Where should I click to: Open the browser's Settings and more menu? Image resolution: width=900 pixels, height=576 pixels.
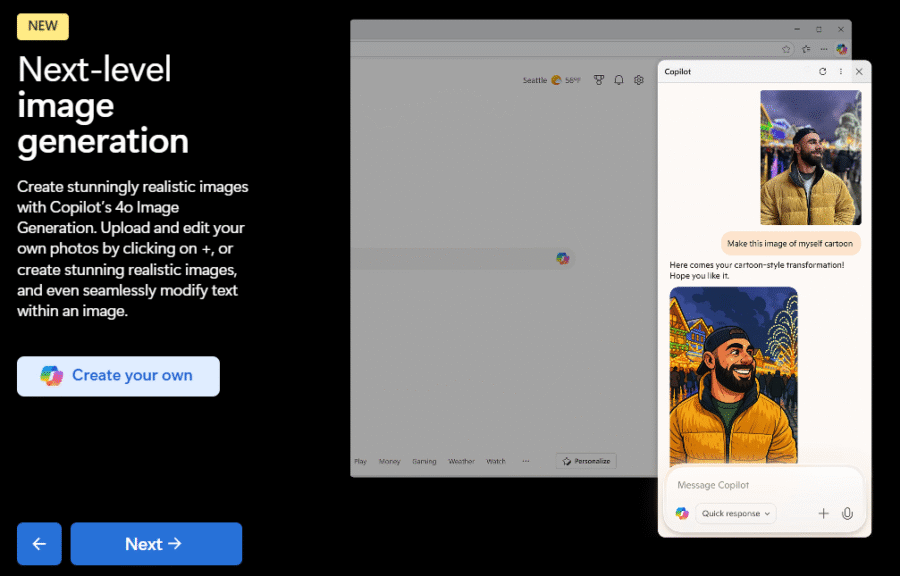point(824,49)
